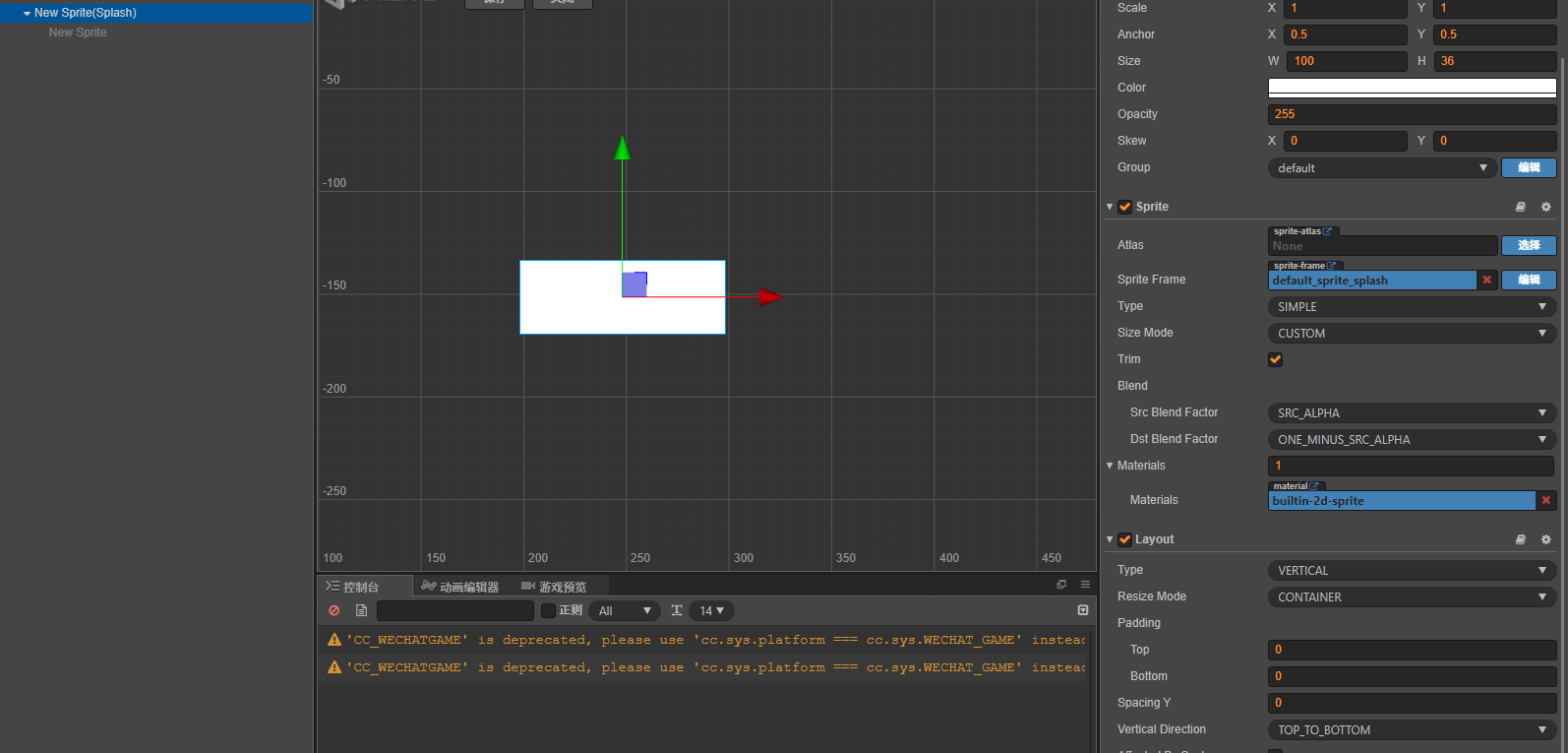Collapse the New Sprite(Splash) tree node
Viewport: 1568px width, 753px height.
[x=27, y=14]
